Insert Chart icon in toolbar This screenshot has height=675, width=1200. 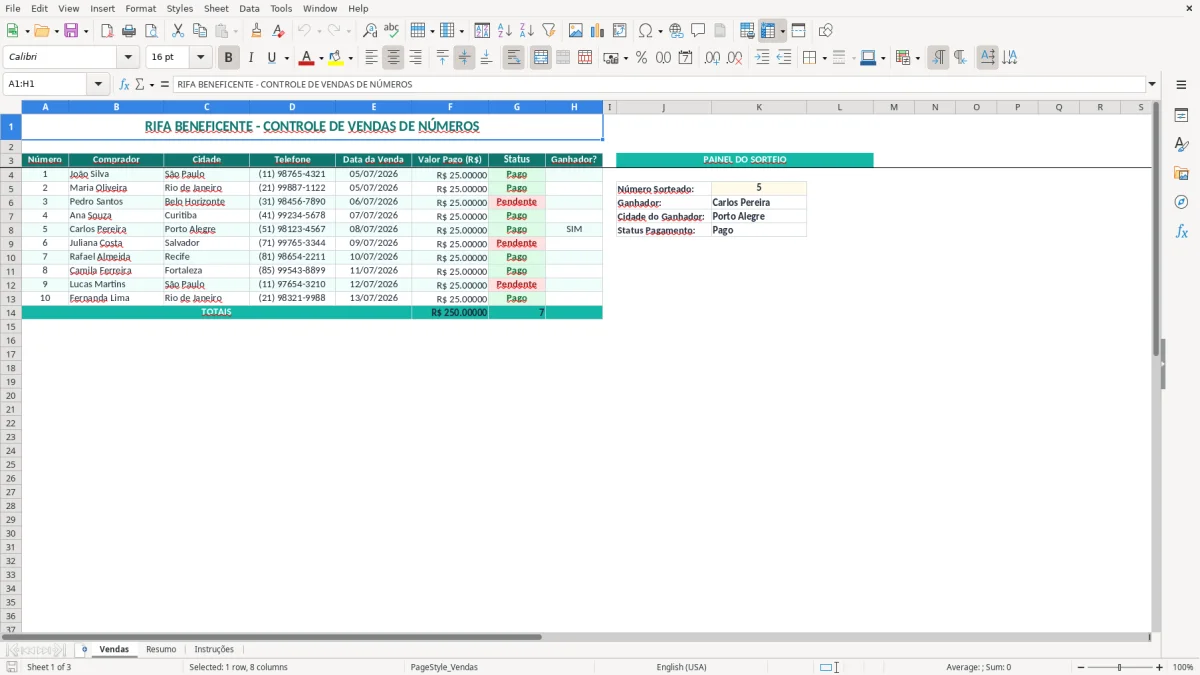point(598,31)
